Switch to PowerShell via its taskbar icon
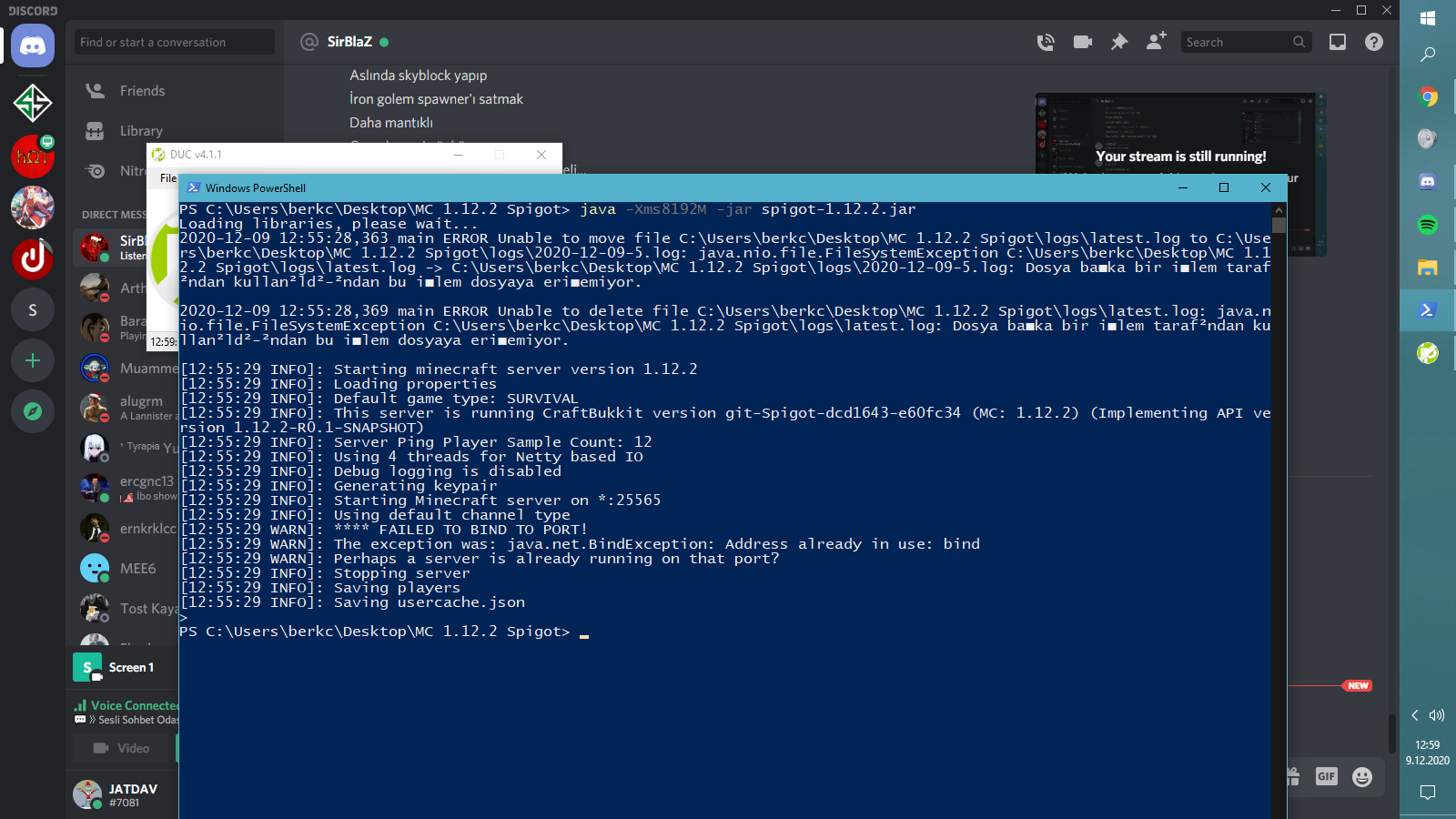Screen dimensions: 1456x819 (1428, 310)
